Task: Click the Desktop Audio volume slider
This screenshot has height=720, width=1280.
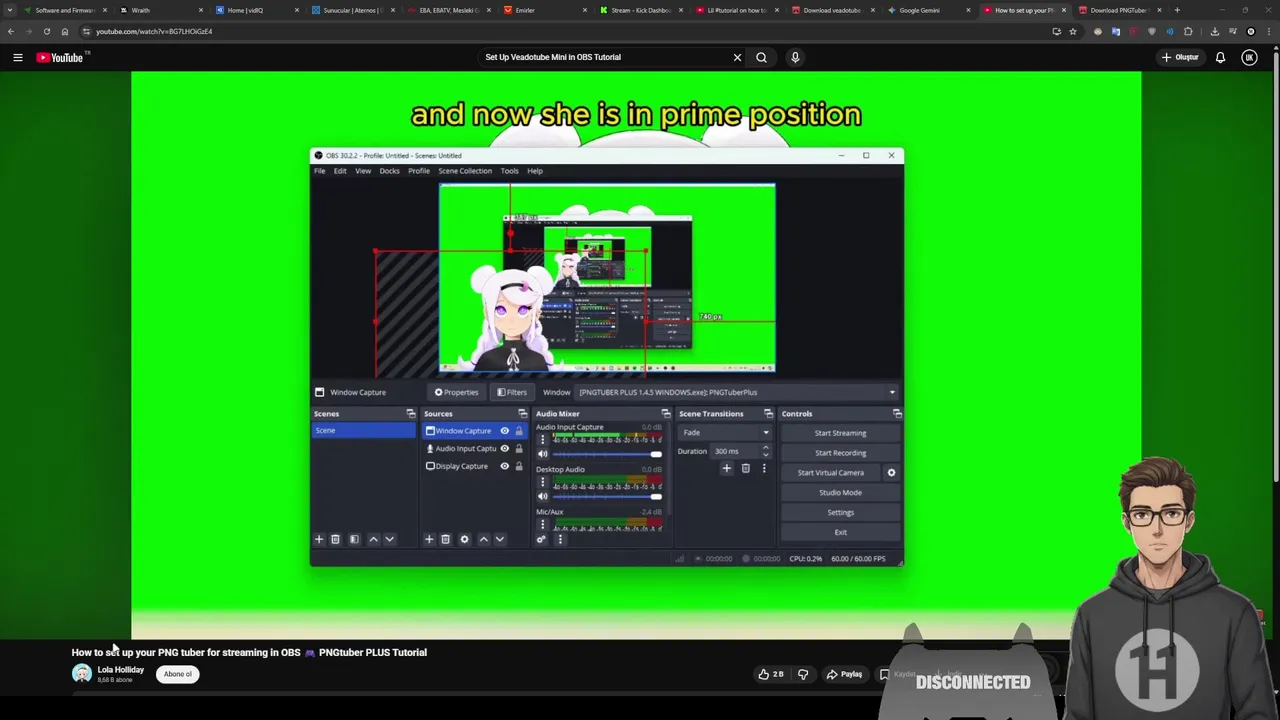Action: pos(607,496)
